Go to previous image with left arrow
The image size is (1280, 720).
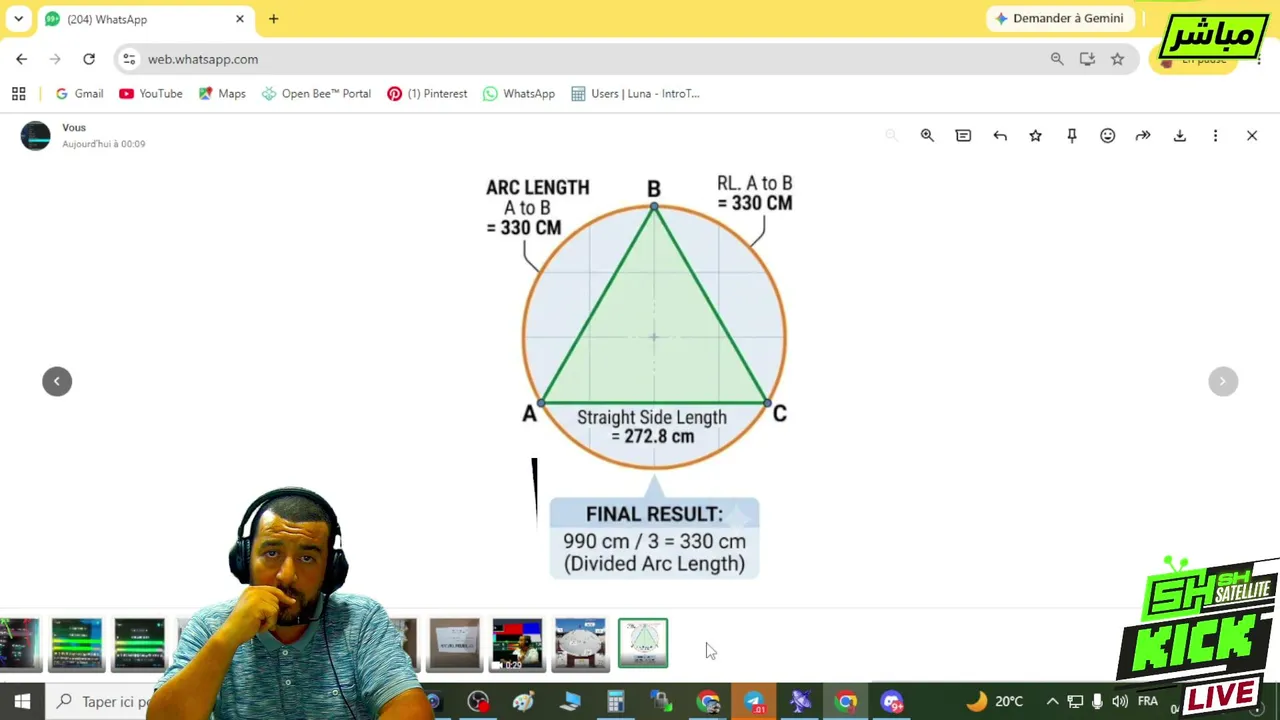(57, 381)
